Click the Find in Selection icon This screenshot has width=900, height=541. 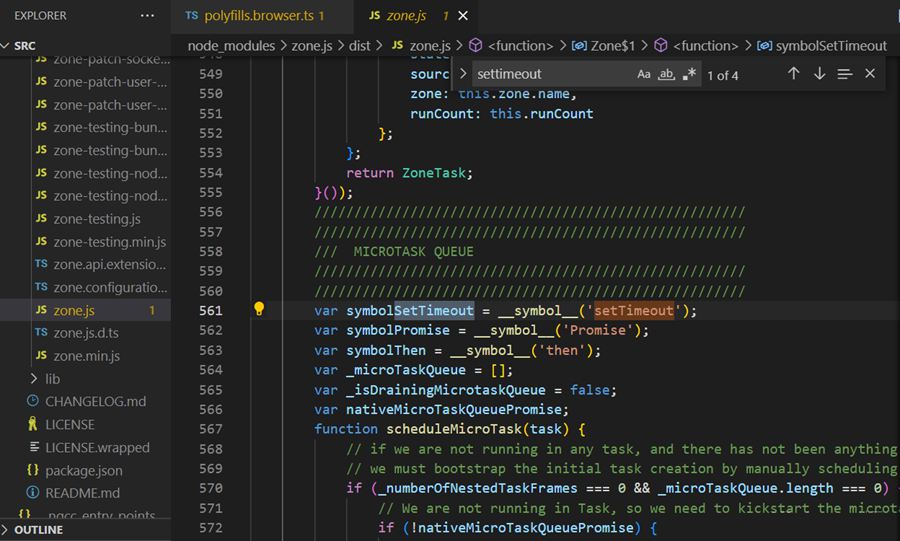pyautogui.click(x=845, y=74)
